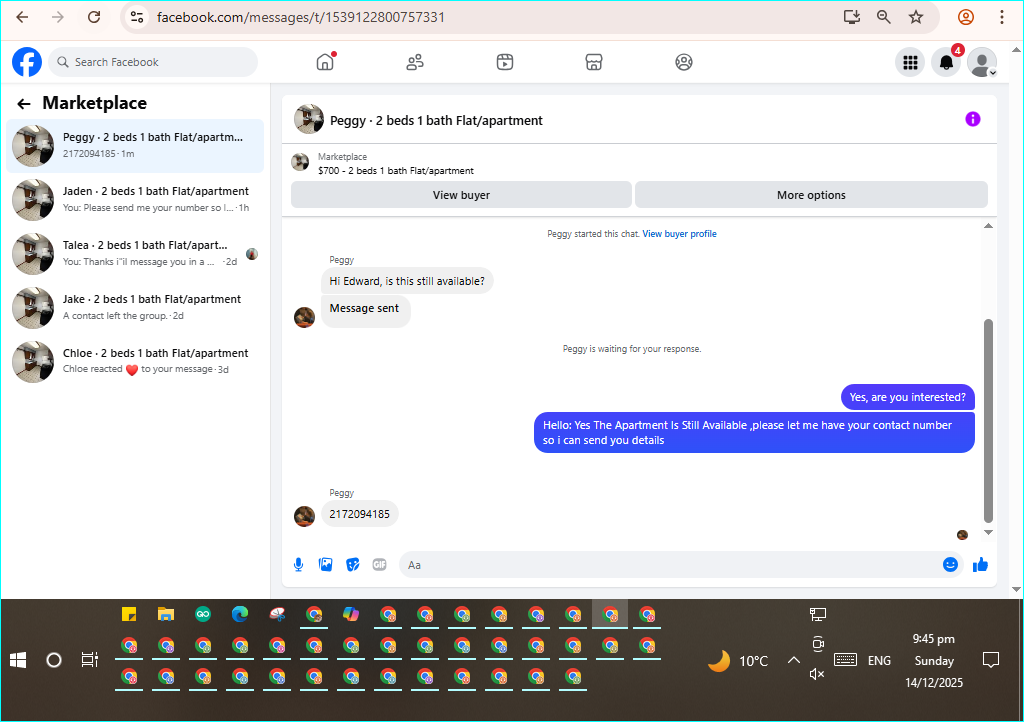
Task: Record a voice clip with microphone icon
Action: click(x=298, y=565)
